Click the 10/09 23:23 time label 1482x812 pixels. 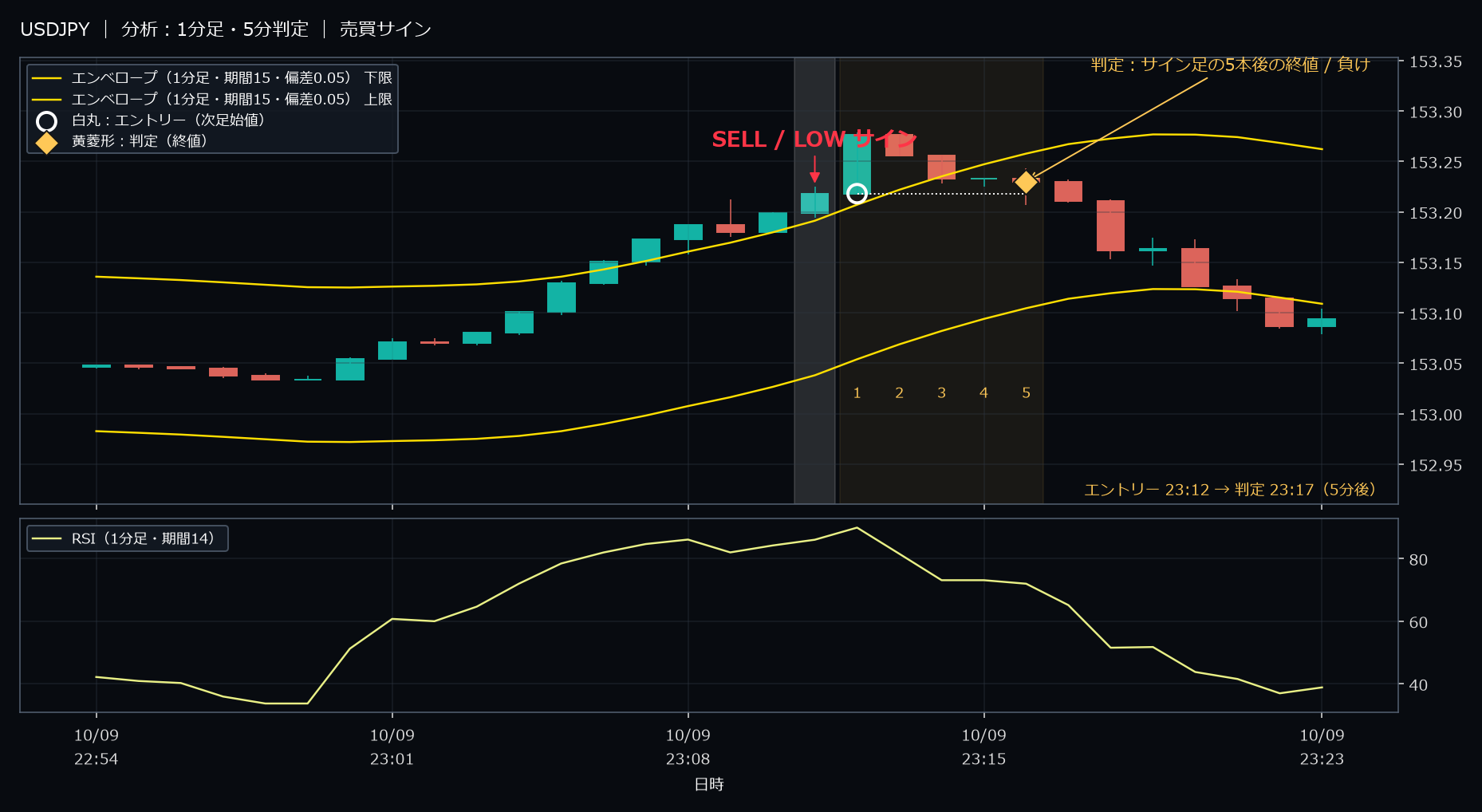(1322, 747)
